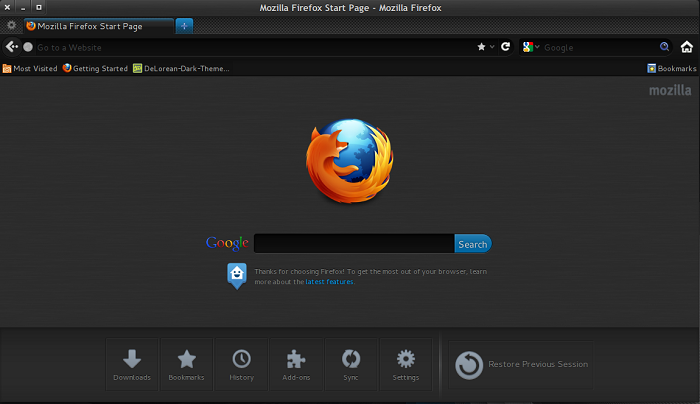Open Bookmarks from the bottom launcher bar

[186, 364]
